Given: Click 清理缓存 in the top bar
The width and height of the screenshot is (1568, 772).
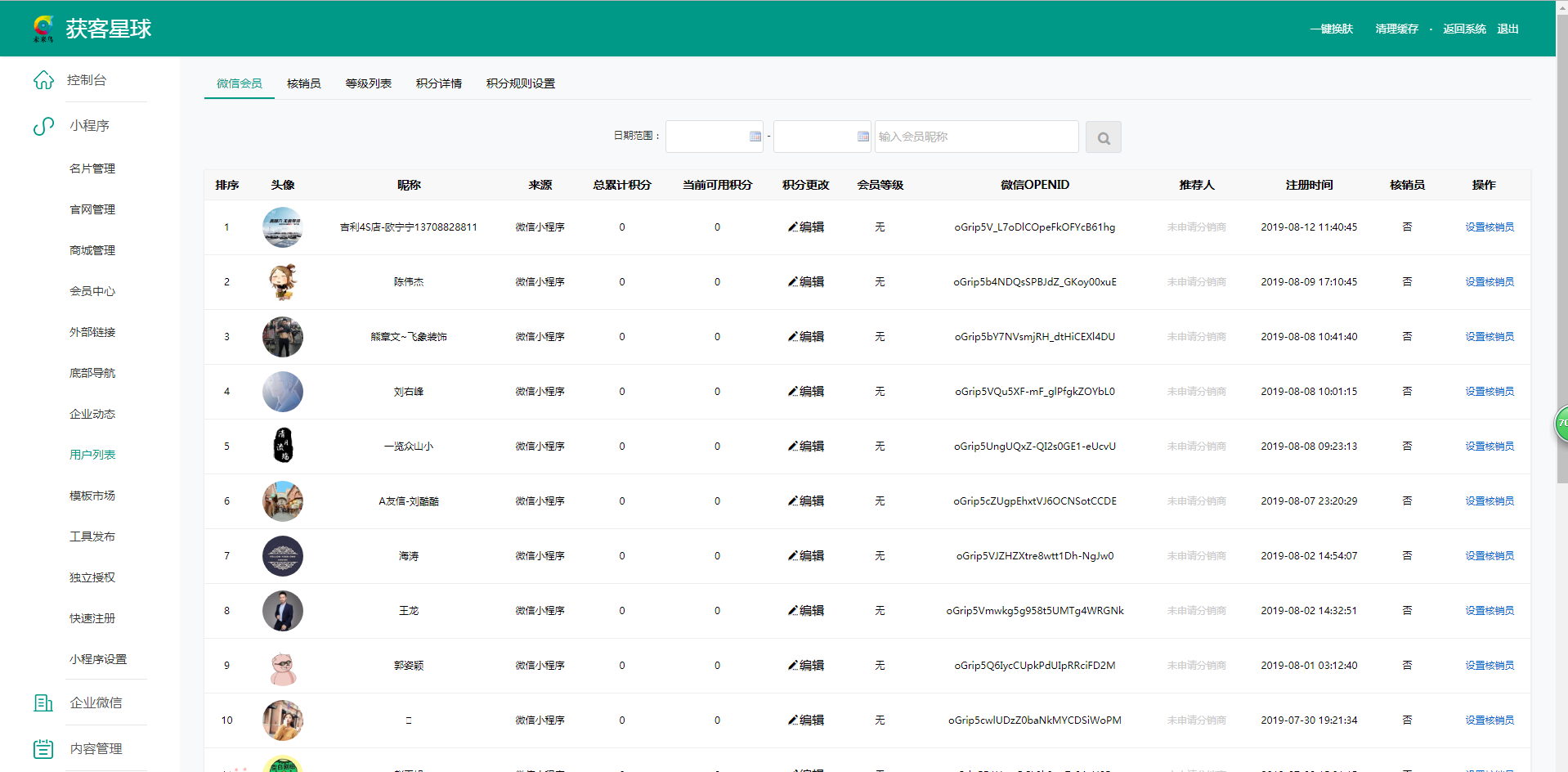Looking at the screenshot, I should 1396,29.
